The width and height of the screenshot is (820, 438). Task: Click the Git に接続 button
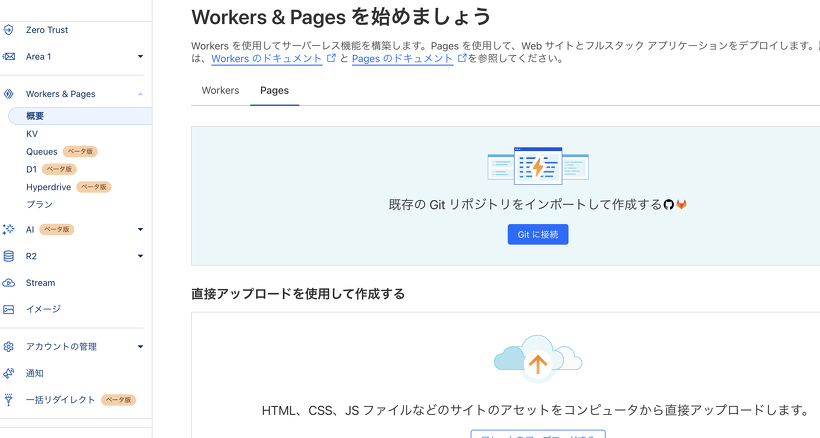pyautogui.click(x=538, y=235)
